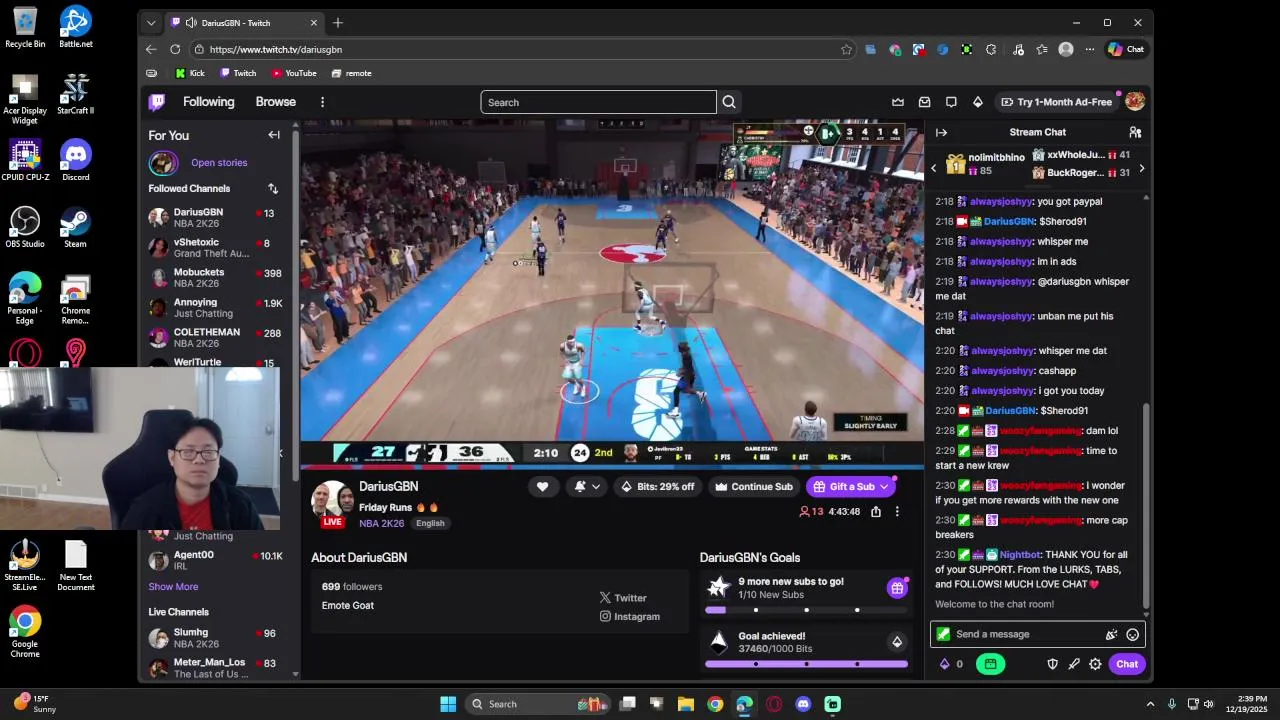Viewport: 1280px width, 720px height.
Task: Open the chat community users icon
Action: coord(1135,132)
